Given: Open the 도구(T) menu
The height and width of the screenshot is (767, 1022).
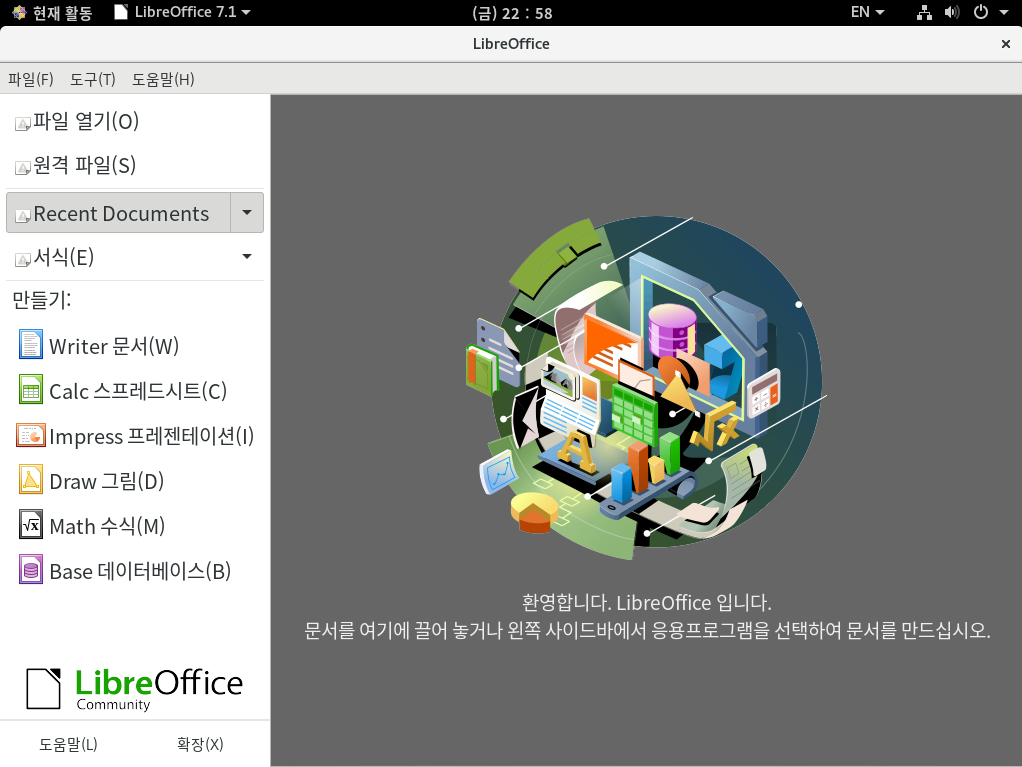Looking at the screenshot, I should 93,80.
